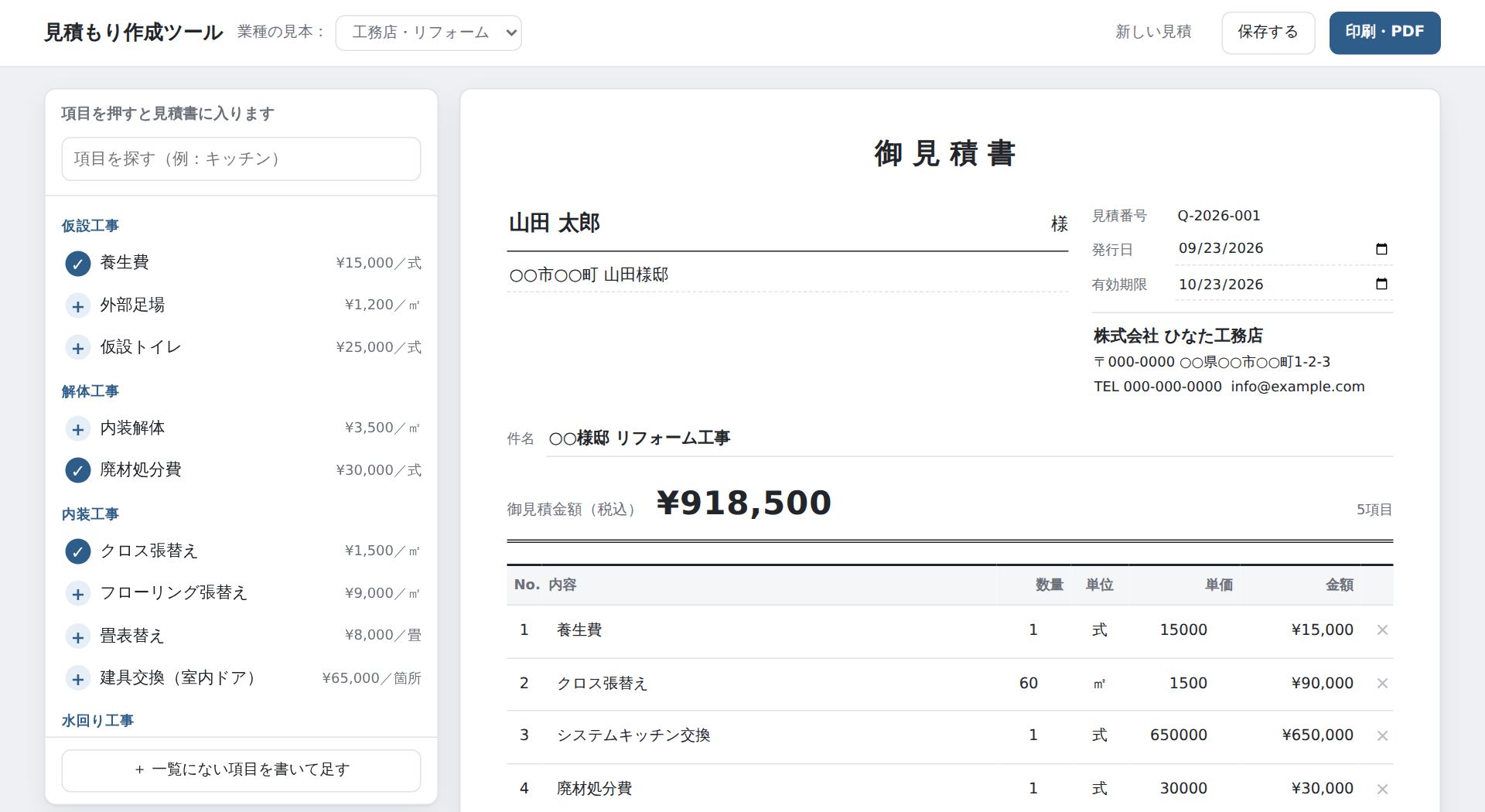Add 外部足場 with its plus icon
1485x812 pixels.
(x=77, y=306)
